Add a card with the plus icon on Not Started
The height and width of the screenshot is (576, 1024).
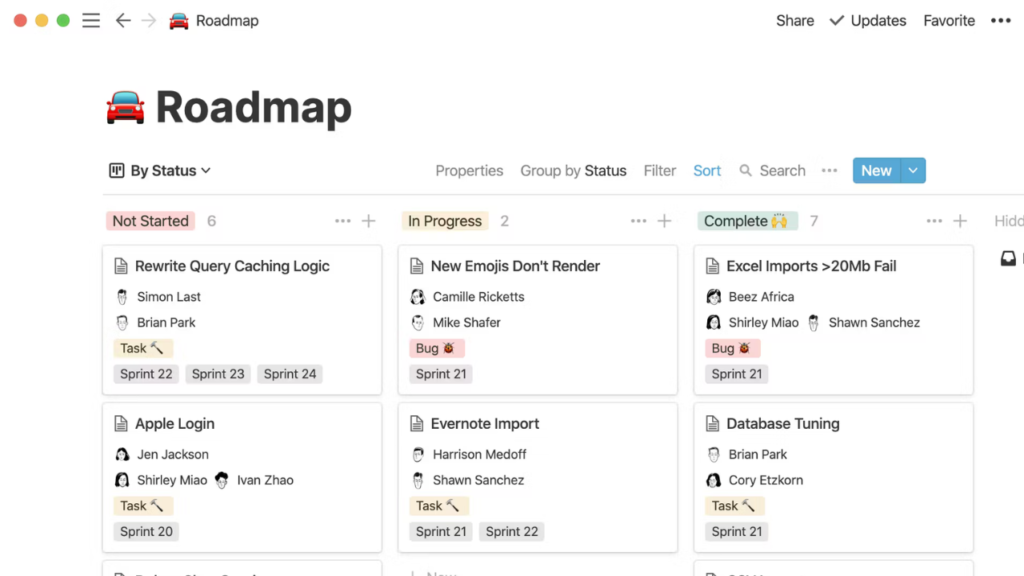(367, 220)
